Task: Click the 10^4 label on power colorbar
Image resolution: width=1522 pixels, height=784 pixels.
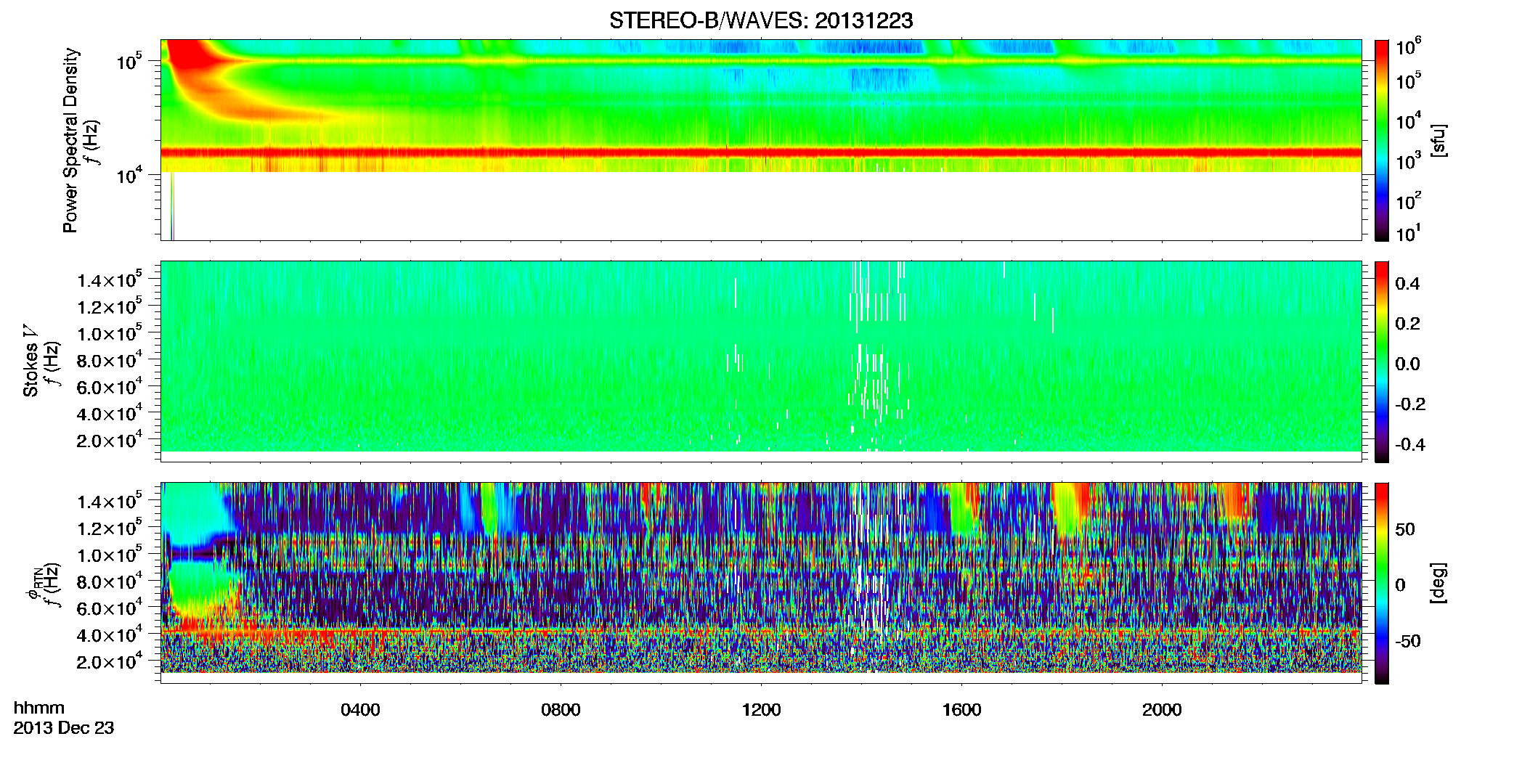Action: (1408, 122)
